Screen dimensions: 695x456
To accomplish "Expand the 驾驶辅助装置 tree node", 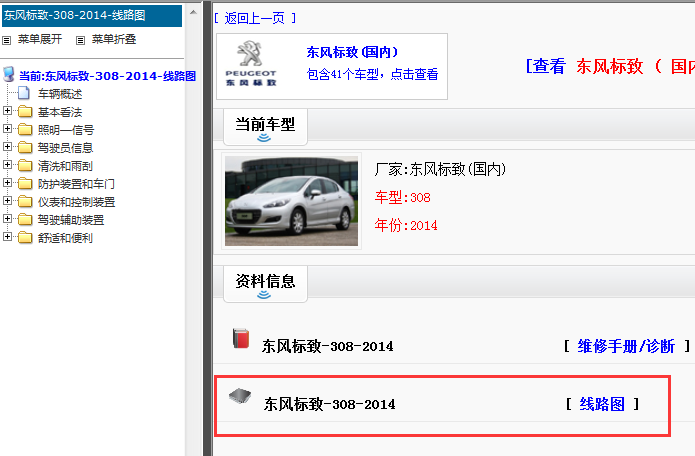I will pyautogui.click(x=7, y=218).
